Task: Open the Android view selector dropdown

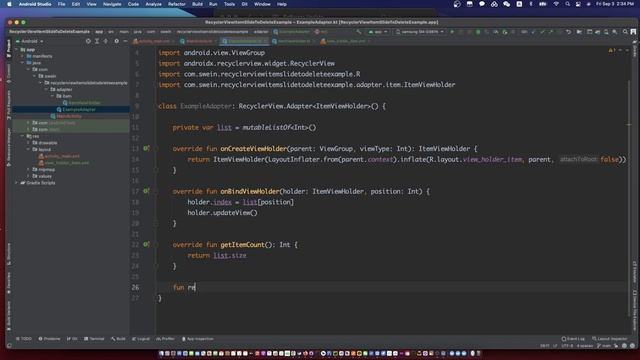Action: pos(29,41)
